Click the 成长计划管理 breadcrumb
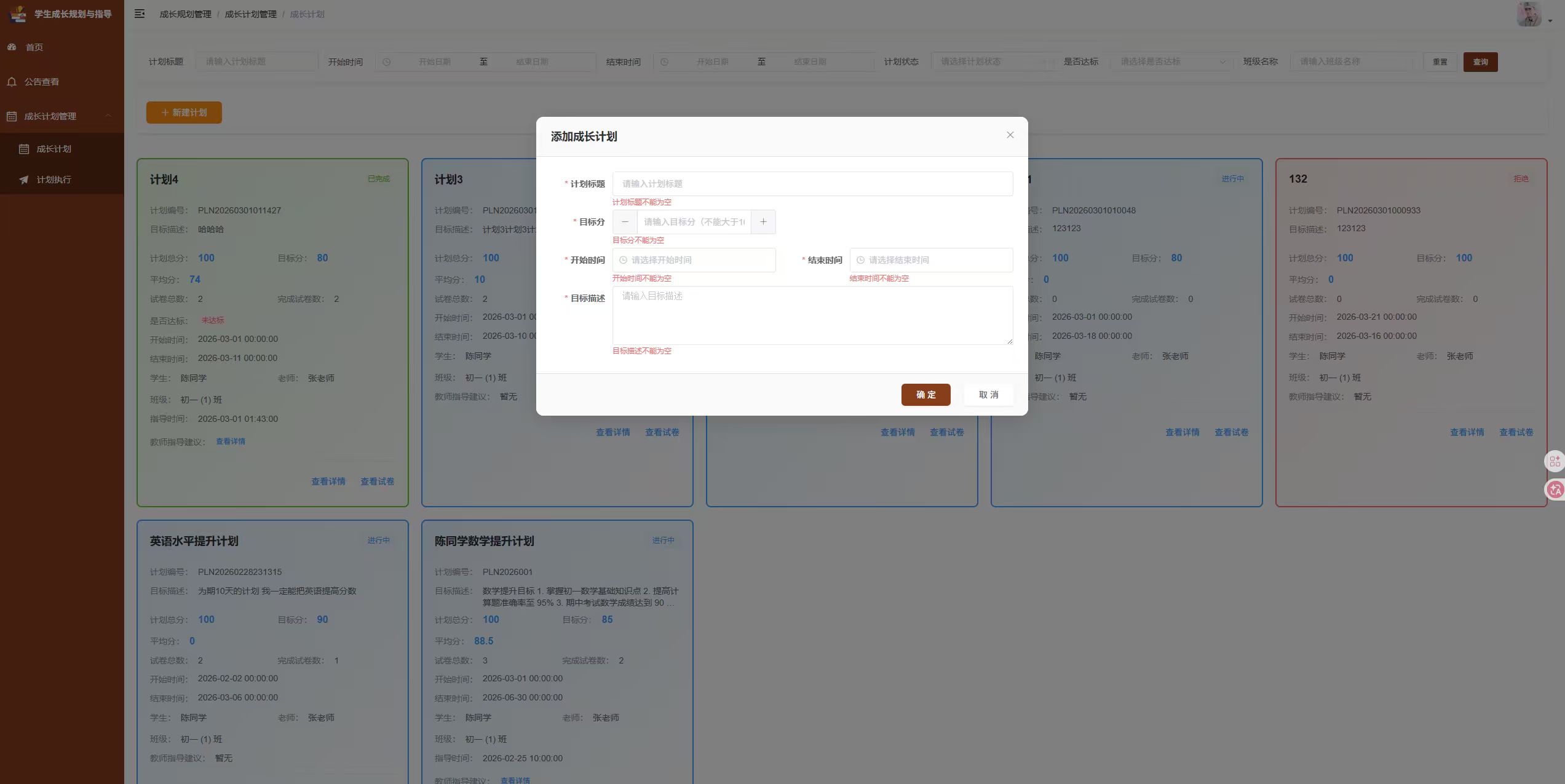Viewport: 1565px width, 784px height. 250,14
